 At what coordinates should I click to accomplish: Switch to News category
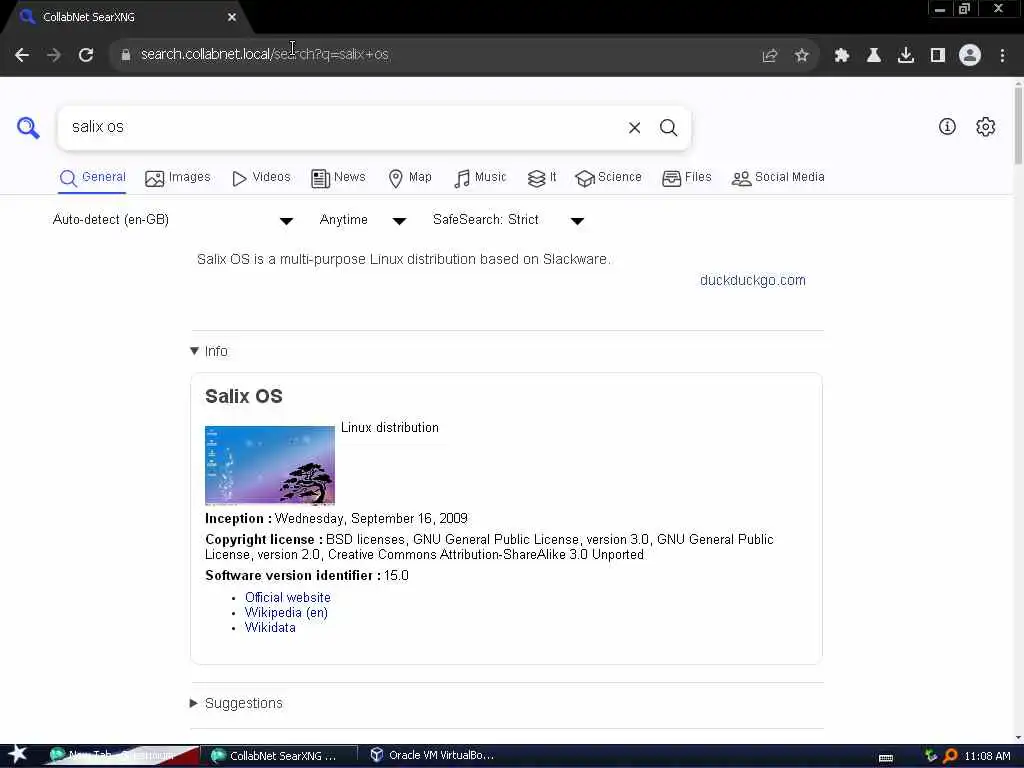point(338,178)
